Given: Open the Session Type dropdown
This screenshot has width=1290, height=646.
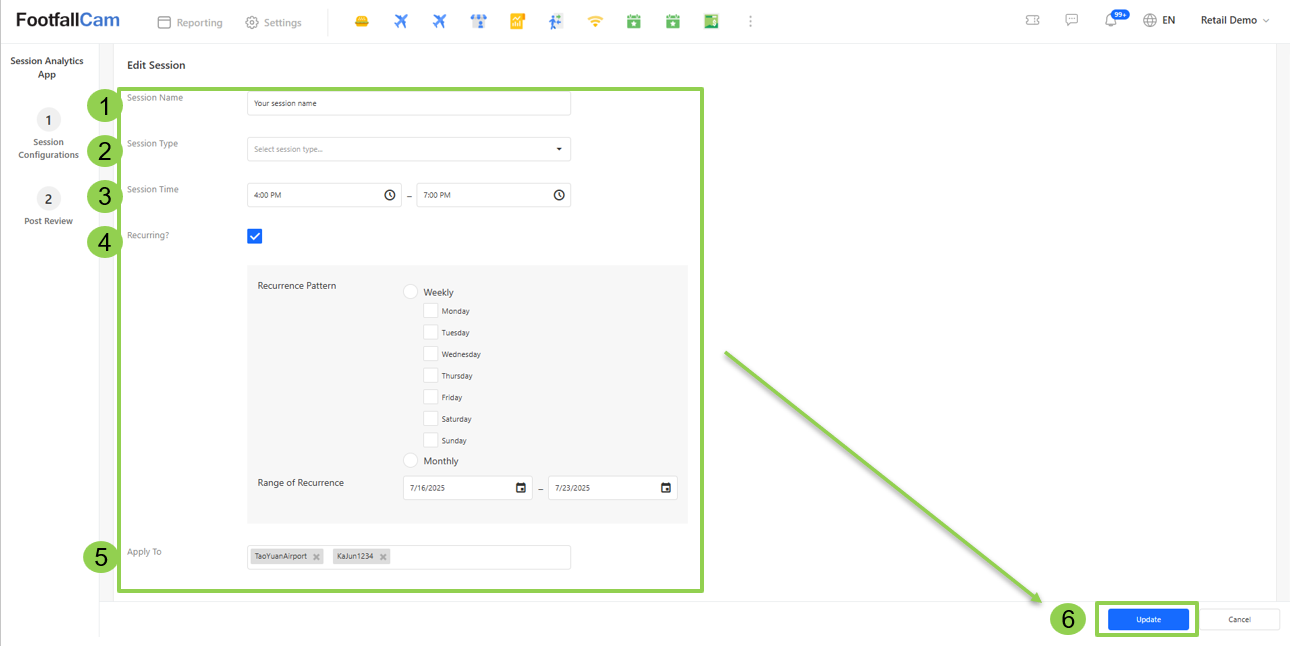Looking at the screenshot, I should [408, 149].
